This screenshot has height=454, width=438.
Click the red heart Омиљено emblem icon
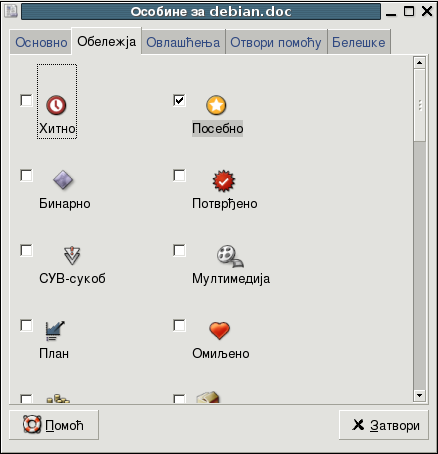click(219, 330)
